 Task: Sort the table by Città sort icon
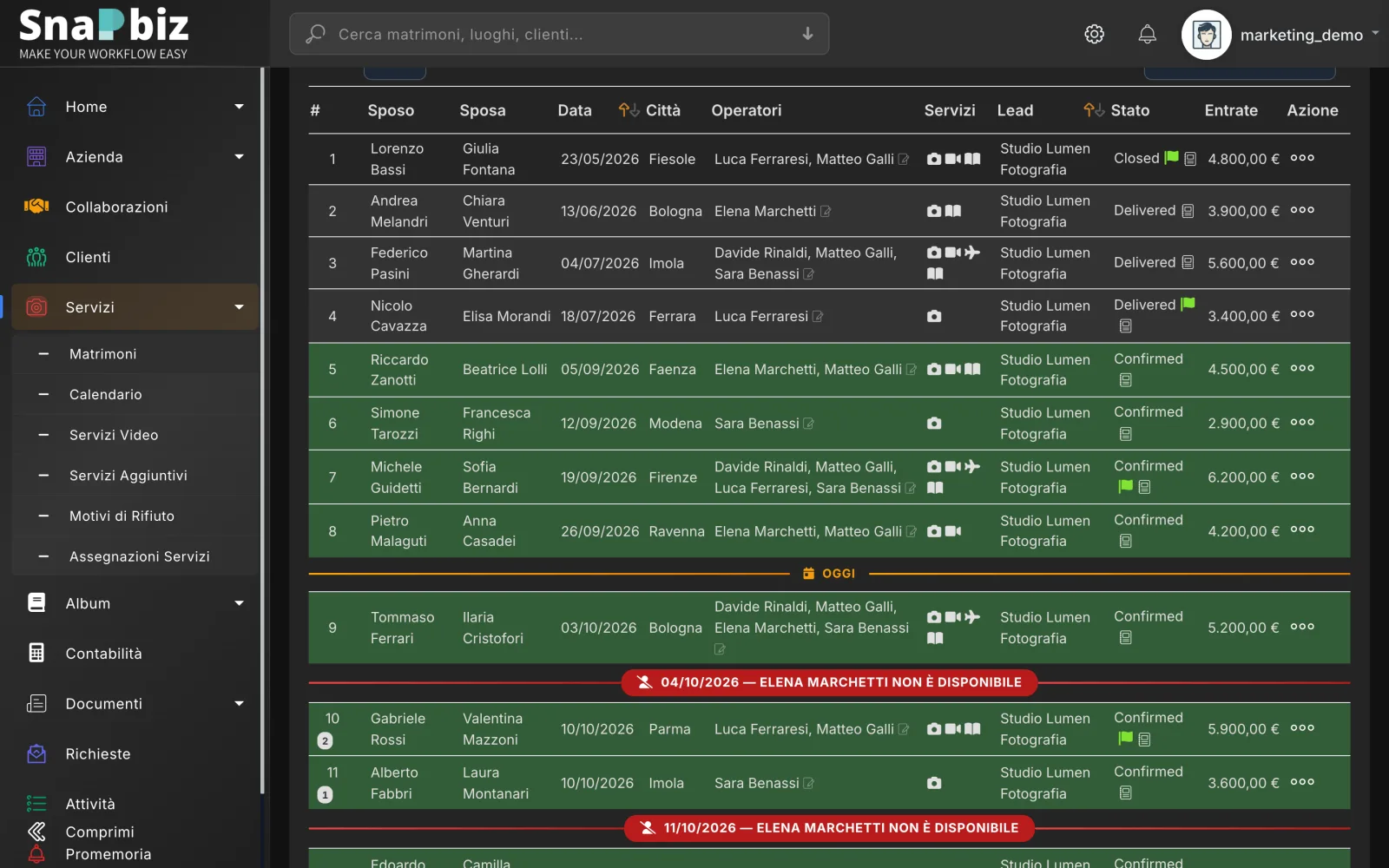click(x=629, y=110)
